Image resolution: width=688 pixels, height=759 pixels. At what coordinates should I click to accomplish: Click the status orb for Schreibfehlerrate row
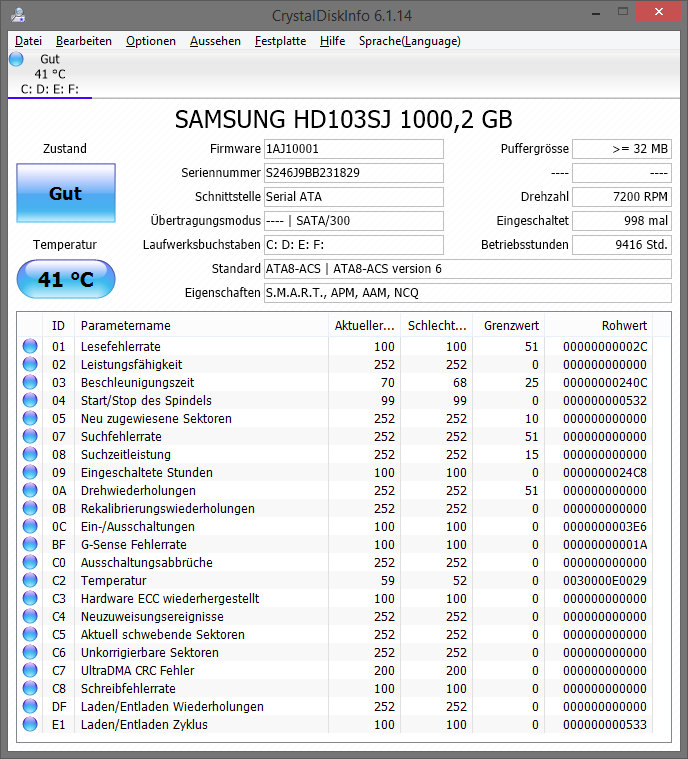[x=30, y=688]
